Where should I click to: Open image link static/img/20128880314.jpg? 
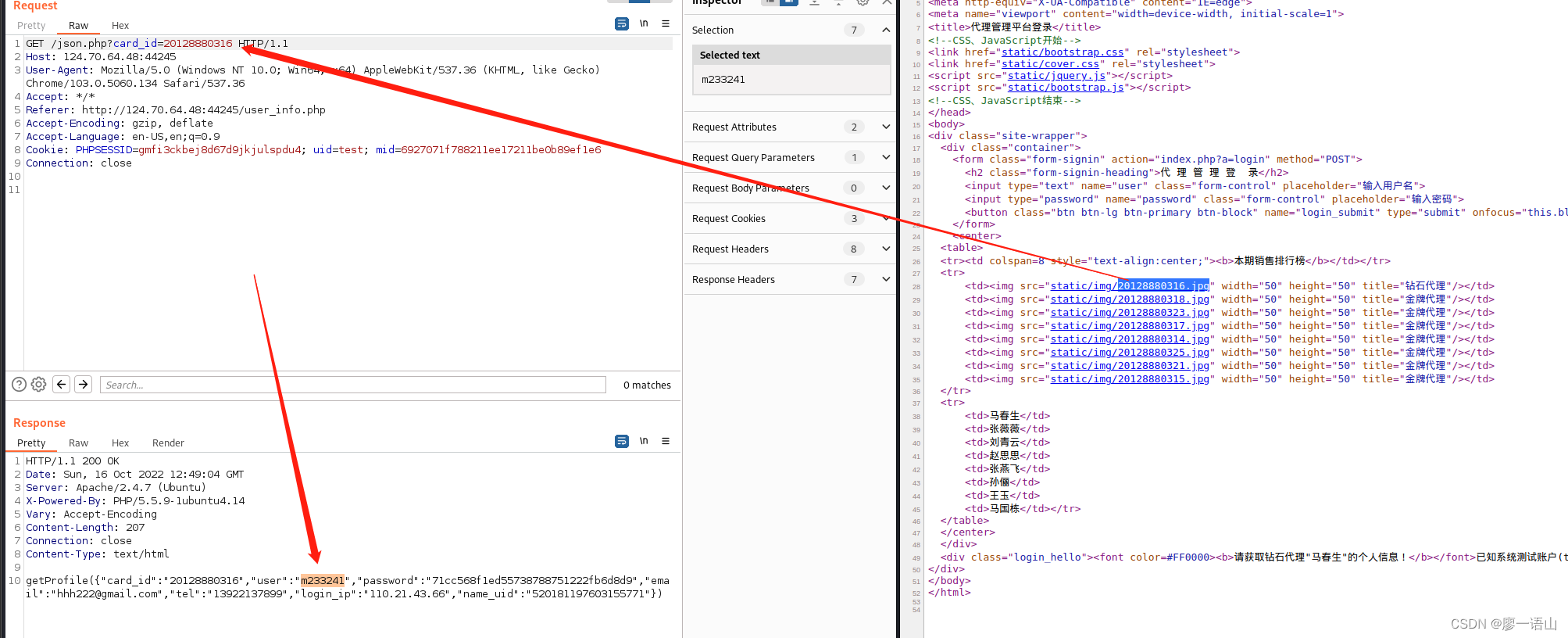click(1130, 339)
